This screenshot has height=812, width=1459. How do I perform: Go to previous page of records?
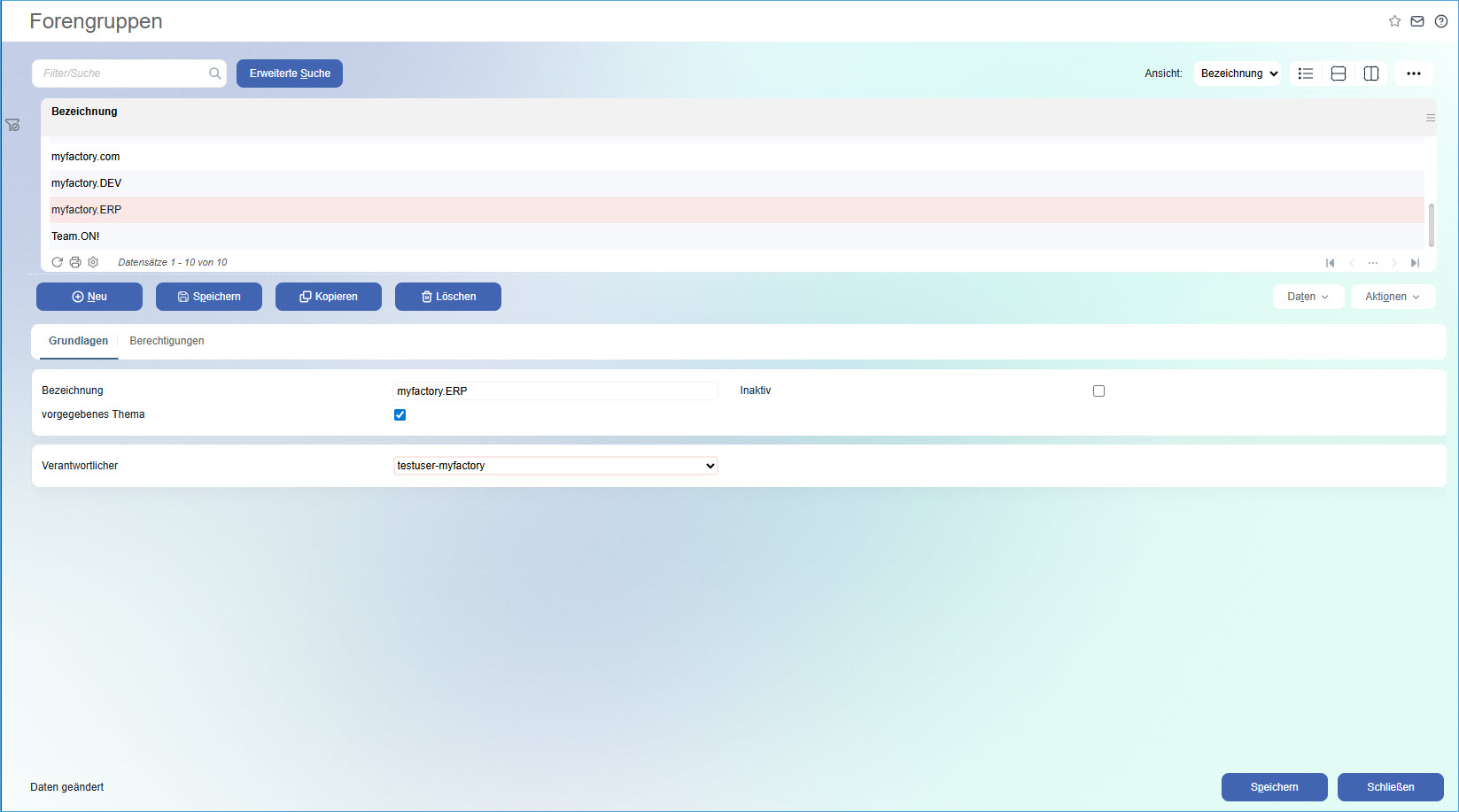click(x=1352, y=263)
